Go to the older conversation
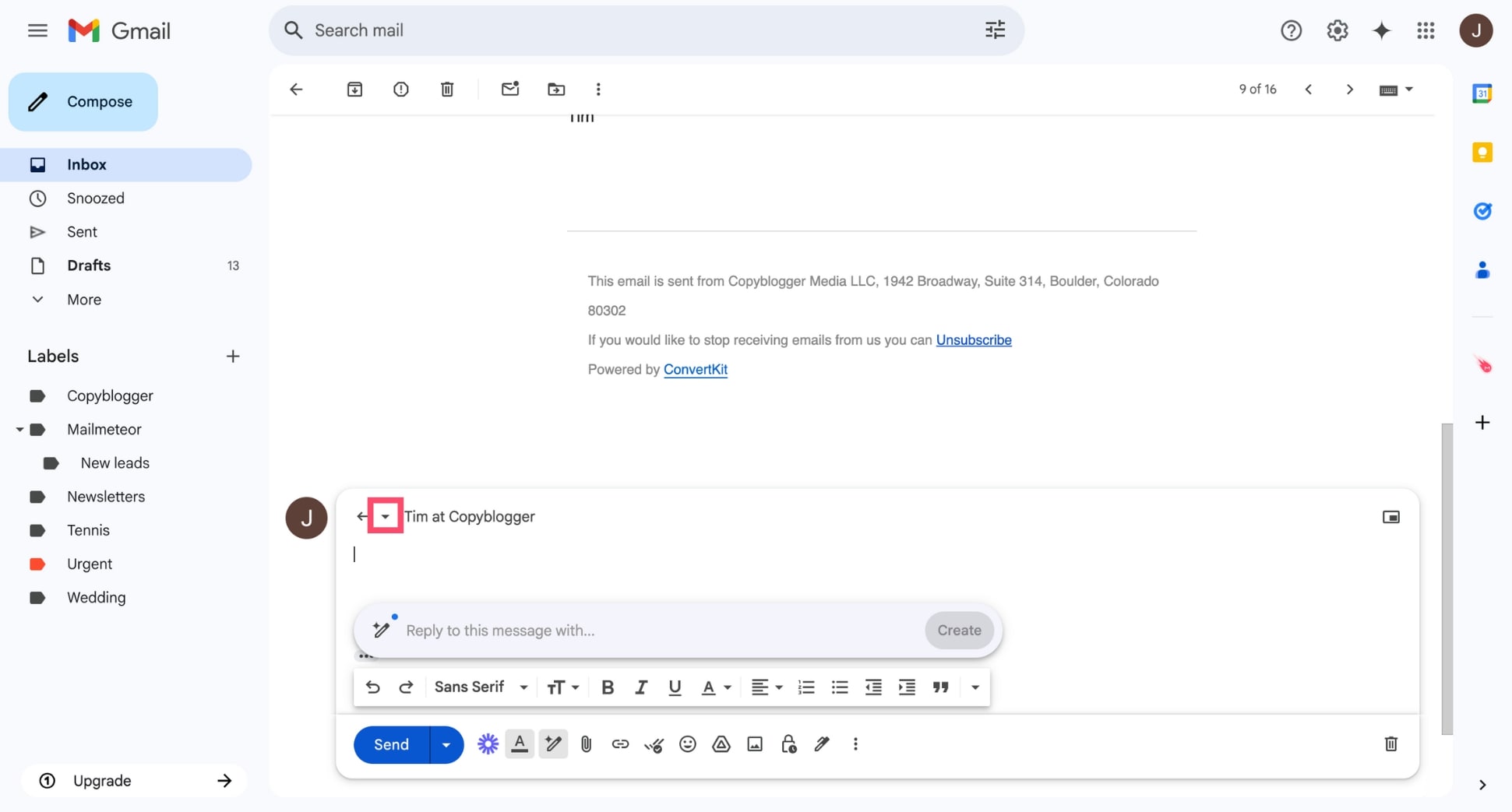The width and height of the screenshot is (1512, 812). [x=1350, y=90]
